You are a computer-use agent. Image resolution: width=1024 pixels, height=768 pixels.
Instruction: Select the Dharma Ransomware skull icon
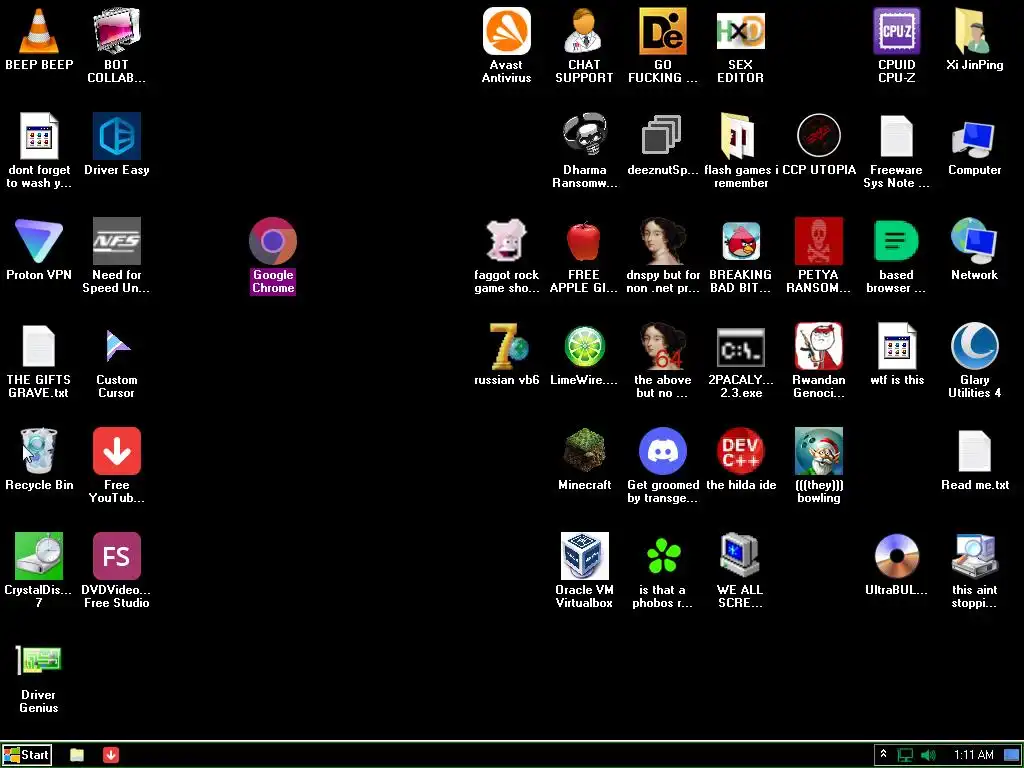pyautogui.click(x=584, y=136)
